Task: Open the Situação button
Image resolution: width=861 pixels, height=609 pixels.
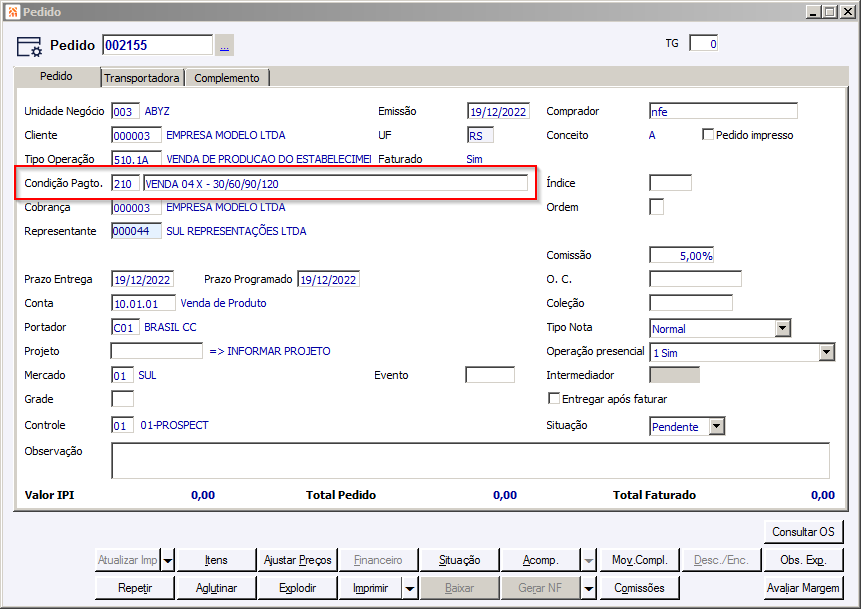Action: tap(460, 560)
